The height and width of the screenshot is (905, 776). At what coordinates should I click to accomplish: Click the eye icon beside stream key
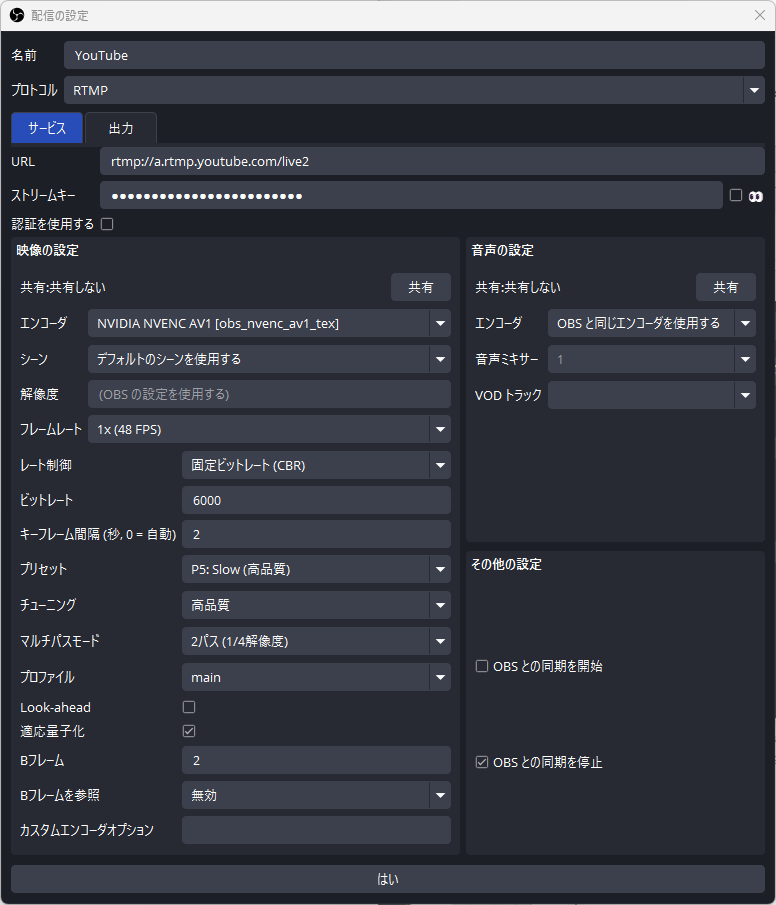755,197
